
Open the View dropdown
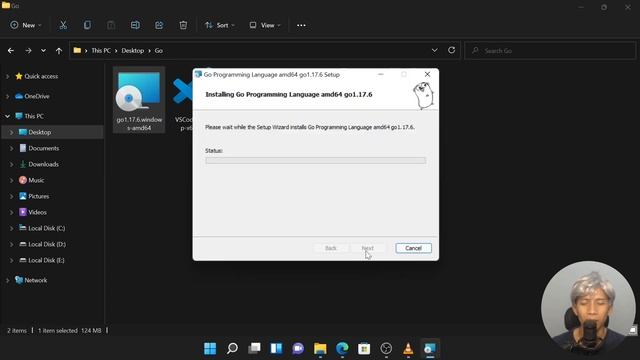click(265, 25)
